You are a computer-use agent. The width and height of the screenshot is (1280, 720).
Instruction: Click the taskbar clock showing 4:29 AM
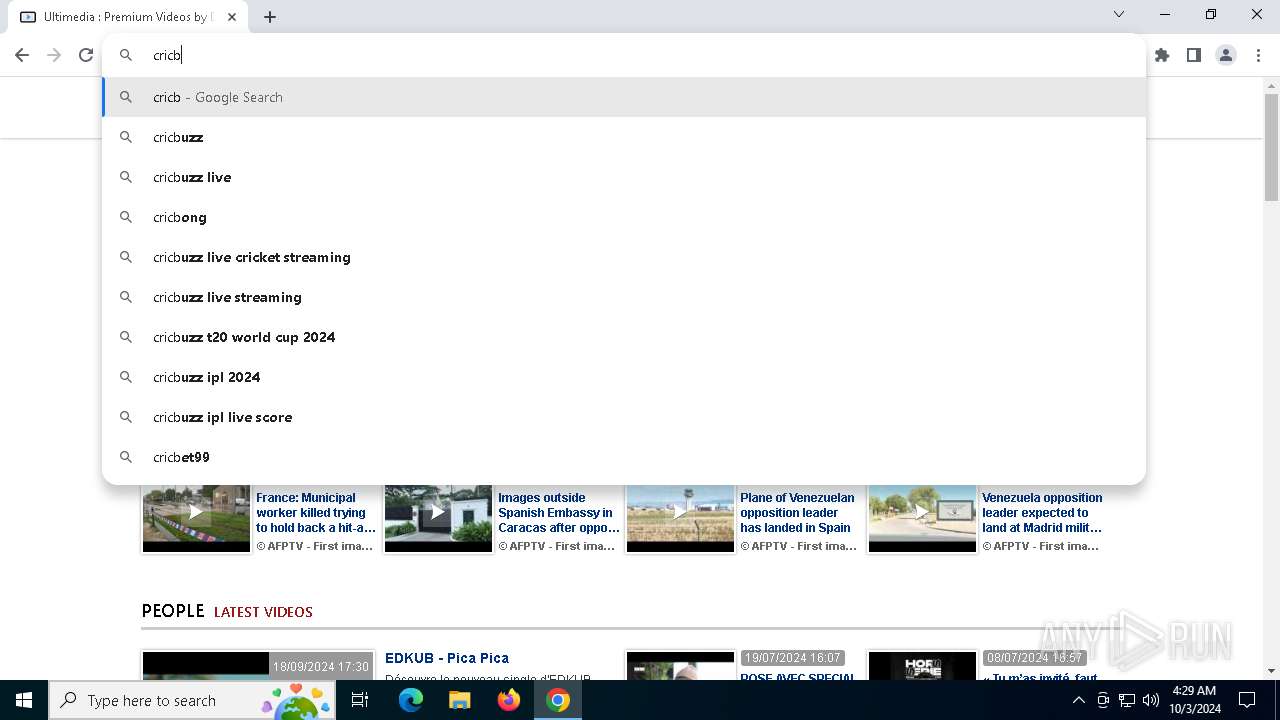(1195, 700)
